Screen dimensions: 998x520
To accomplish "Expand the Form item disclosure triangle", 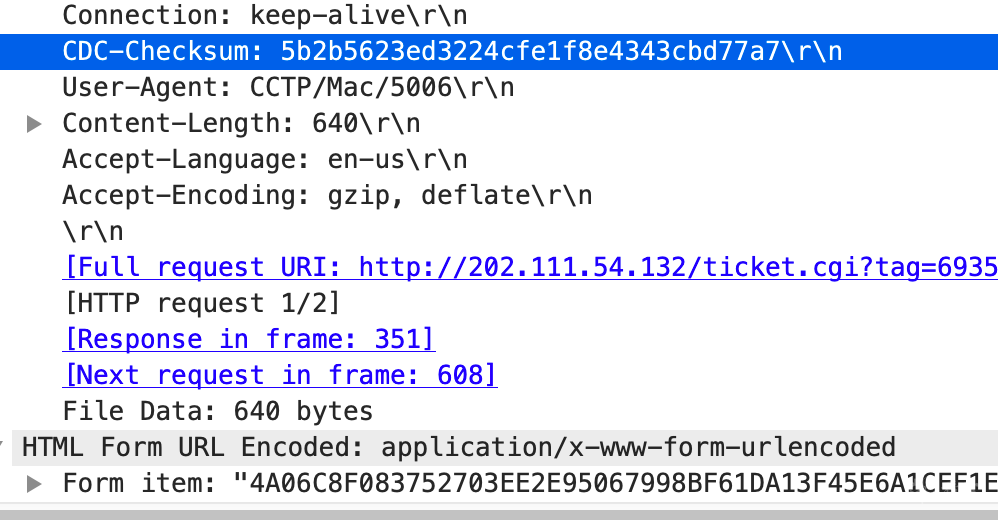I will click(34, 484).
